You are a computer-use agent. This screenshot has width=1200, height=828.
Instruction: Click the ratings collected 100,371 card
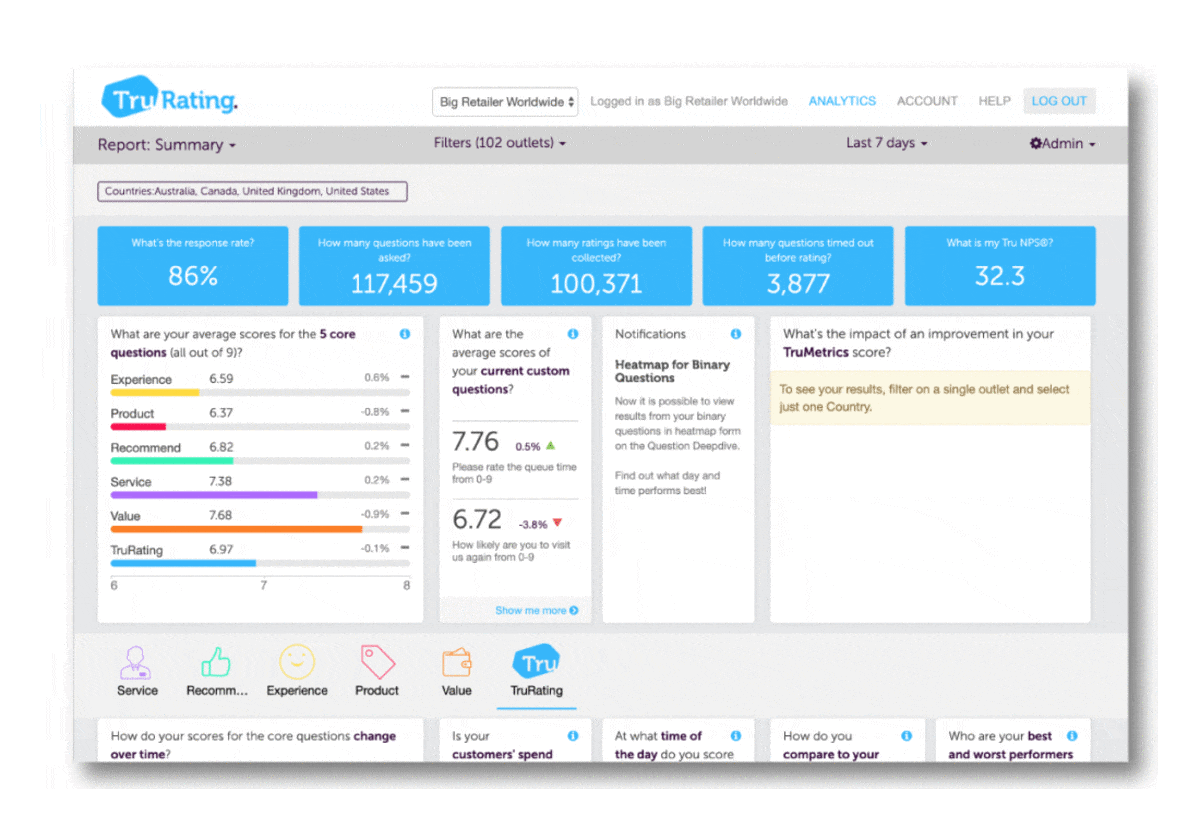(x=596, y=266)
